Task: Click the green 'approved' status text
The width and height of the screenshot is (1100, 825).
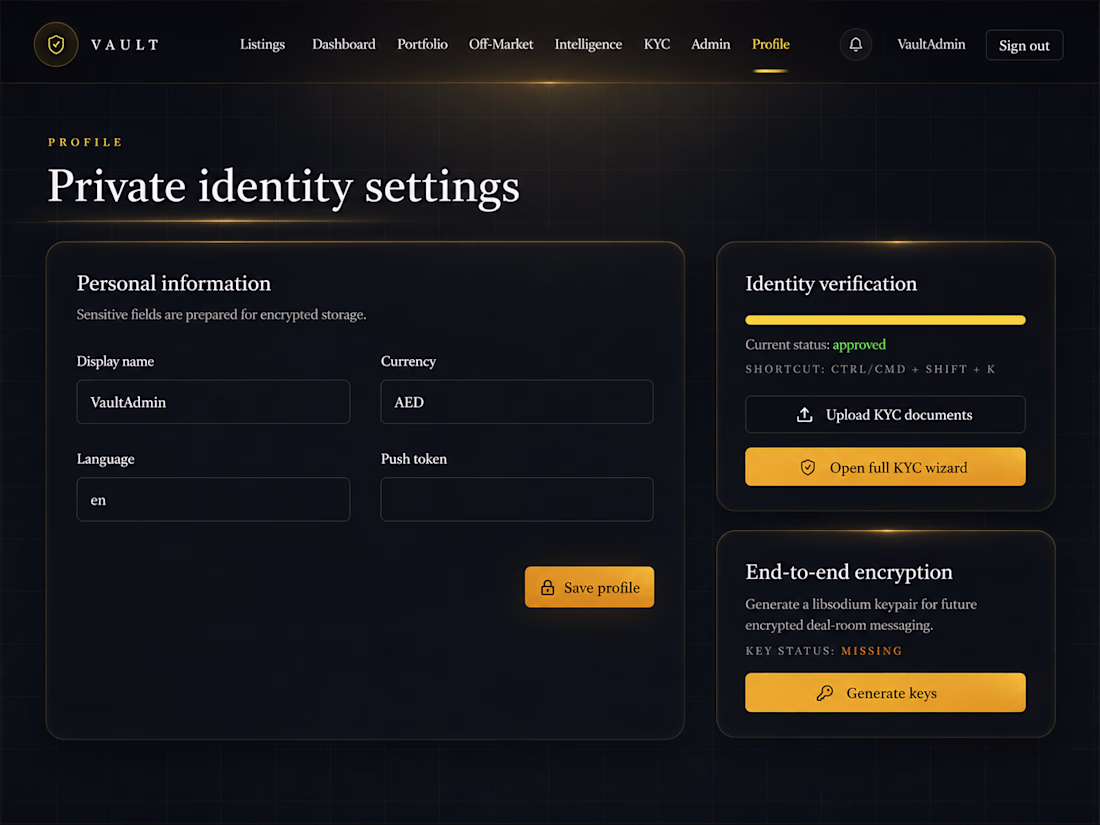Action: pos(859,344)
